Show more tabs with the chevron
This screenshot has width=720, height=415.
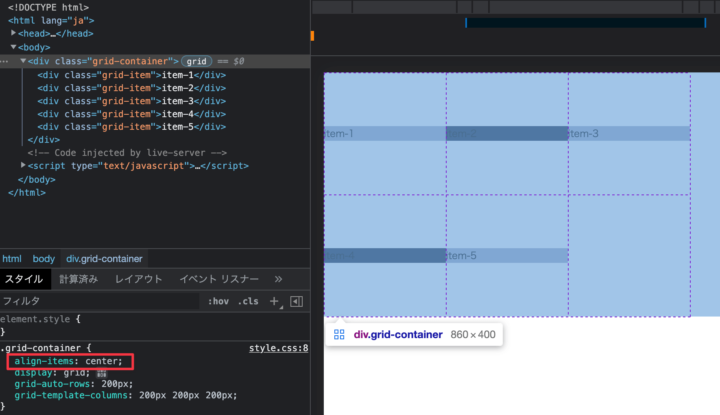pyautogui.click(x=278, y=279)
